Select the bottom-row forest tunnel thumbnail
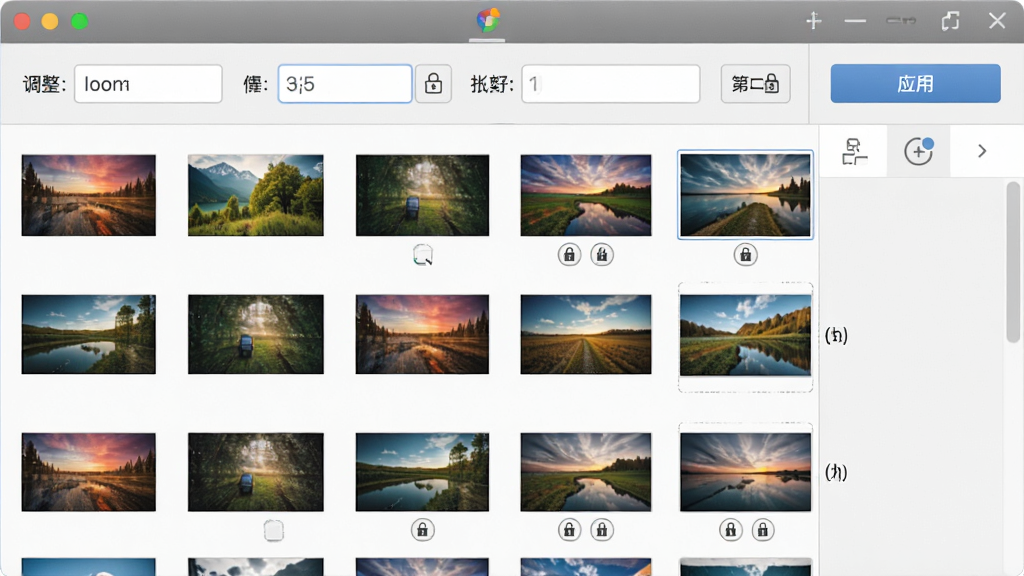The height and width of the screenshot is (576, 1024). pos(255,472)
